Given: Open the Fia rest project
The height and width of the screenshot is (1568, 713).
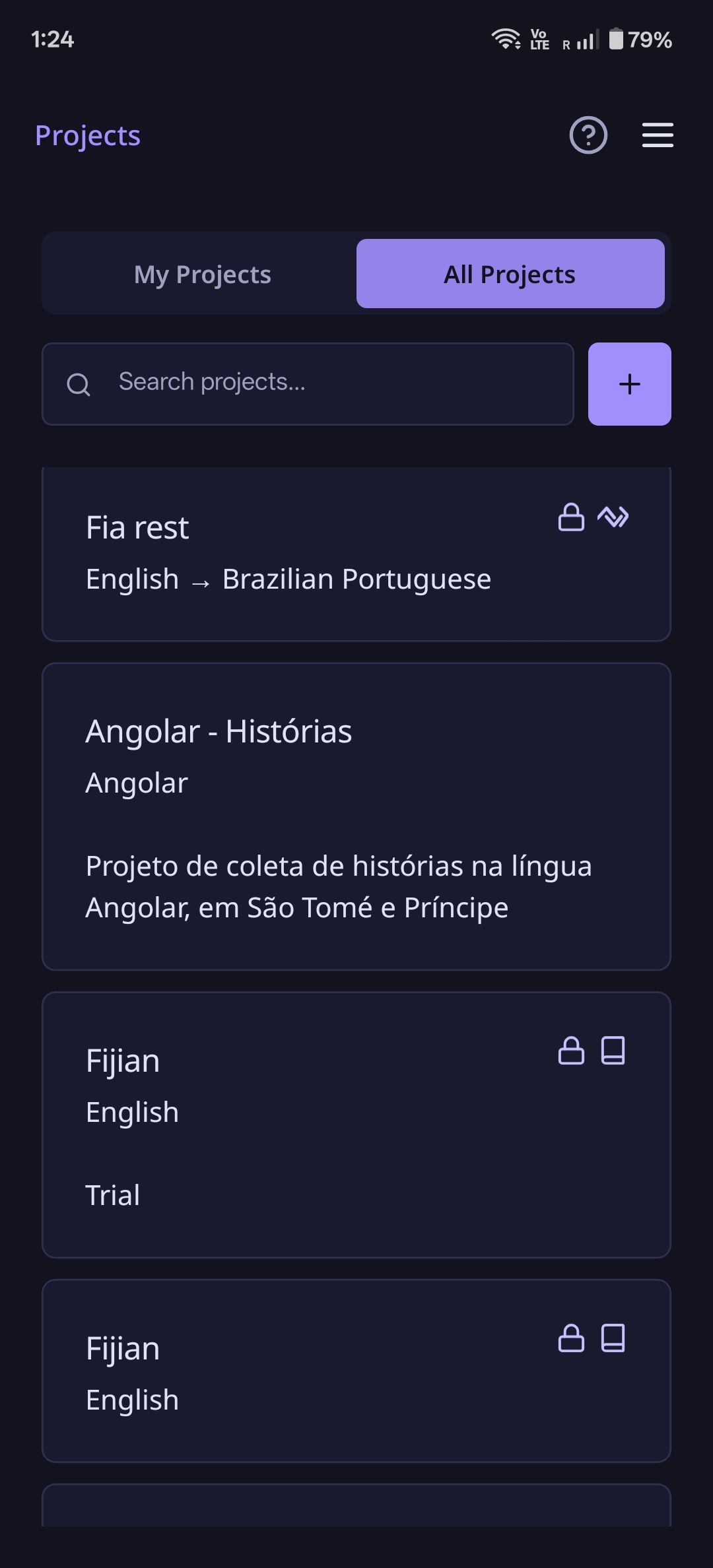Looking at the screenshot, I should [356, 554].
